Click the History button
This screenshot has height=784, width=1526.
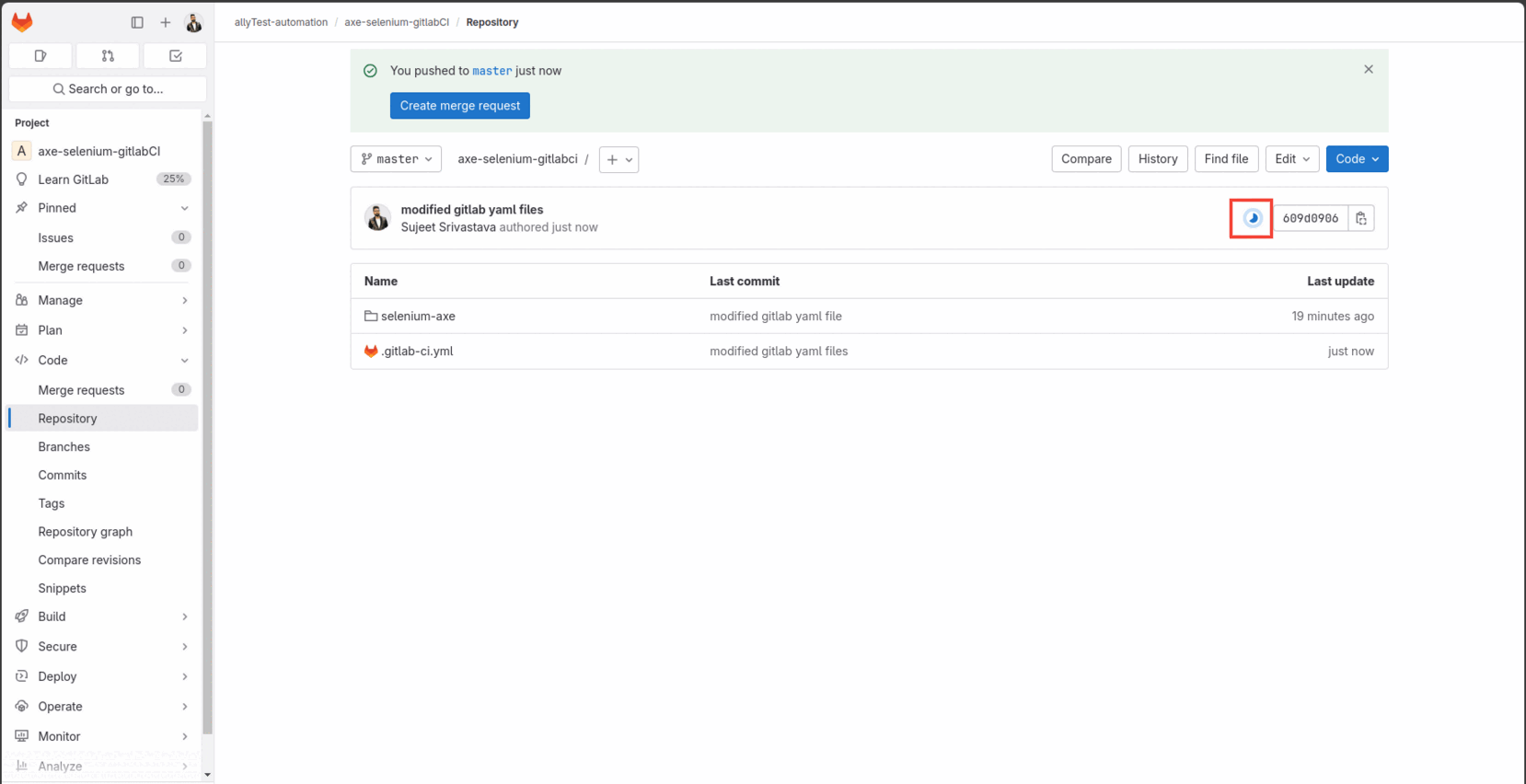point(1157,159)
